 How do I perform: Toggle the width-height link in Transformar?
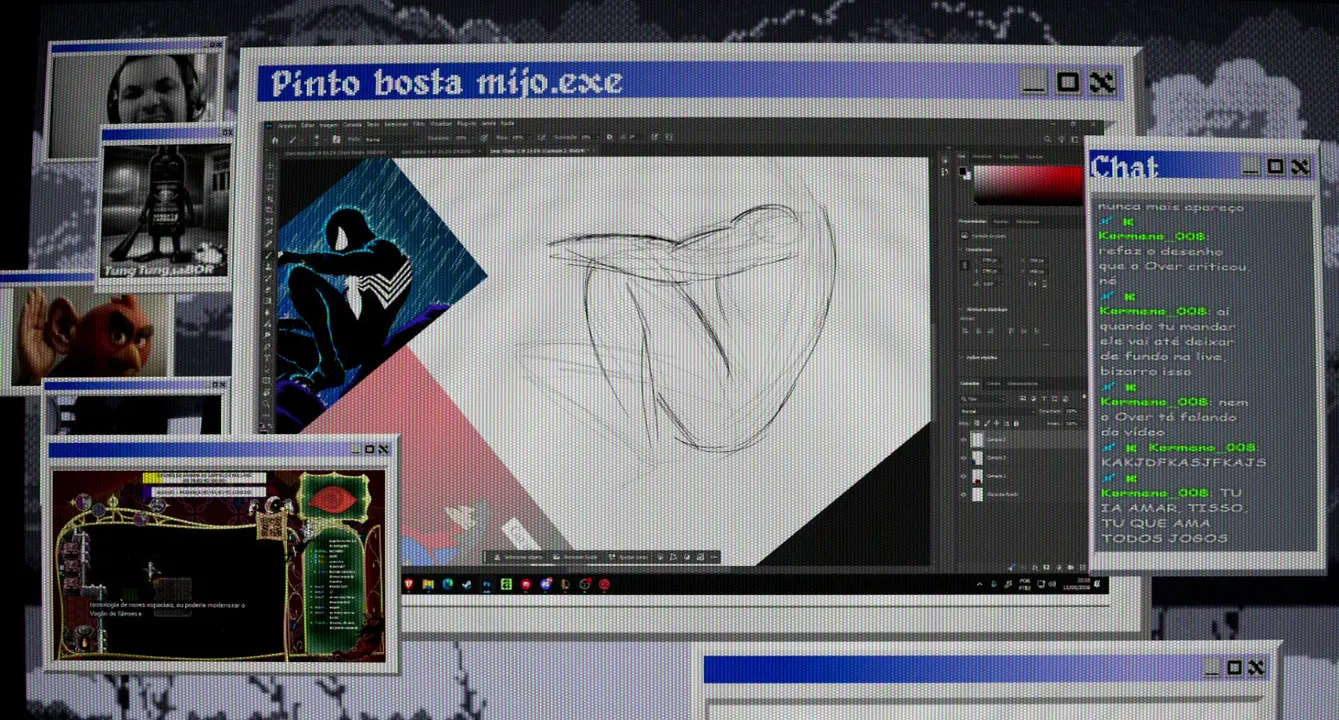tap(966, 265)
